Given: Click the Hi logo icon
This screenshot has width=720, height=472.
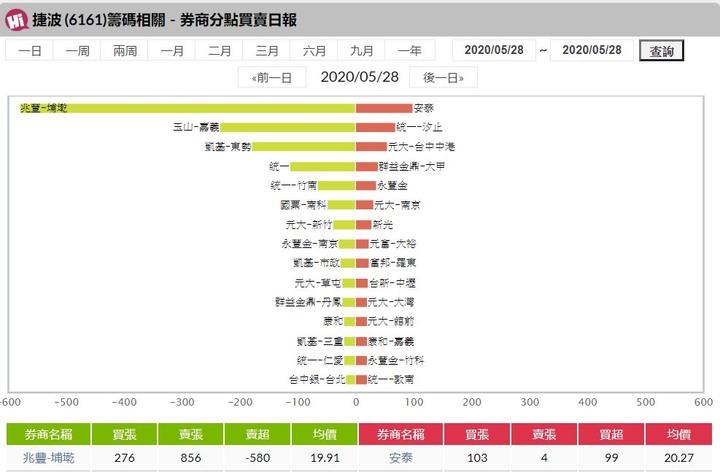Looking at the screenshot, I should [x=17, y=20].
